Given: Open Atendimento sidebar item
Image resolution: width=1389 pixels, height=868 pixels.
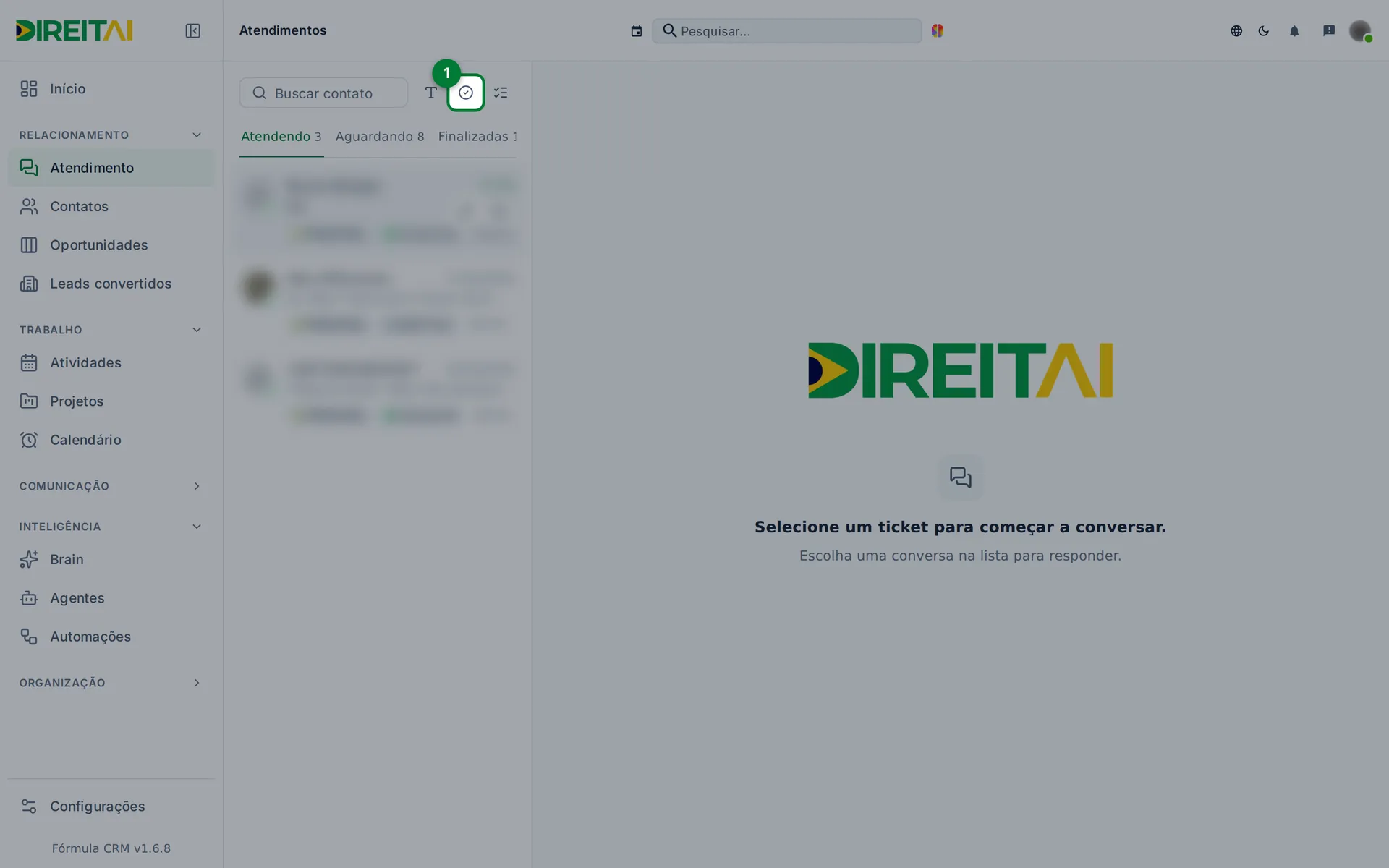Looking at the screenshot, I should pos(111,168).
